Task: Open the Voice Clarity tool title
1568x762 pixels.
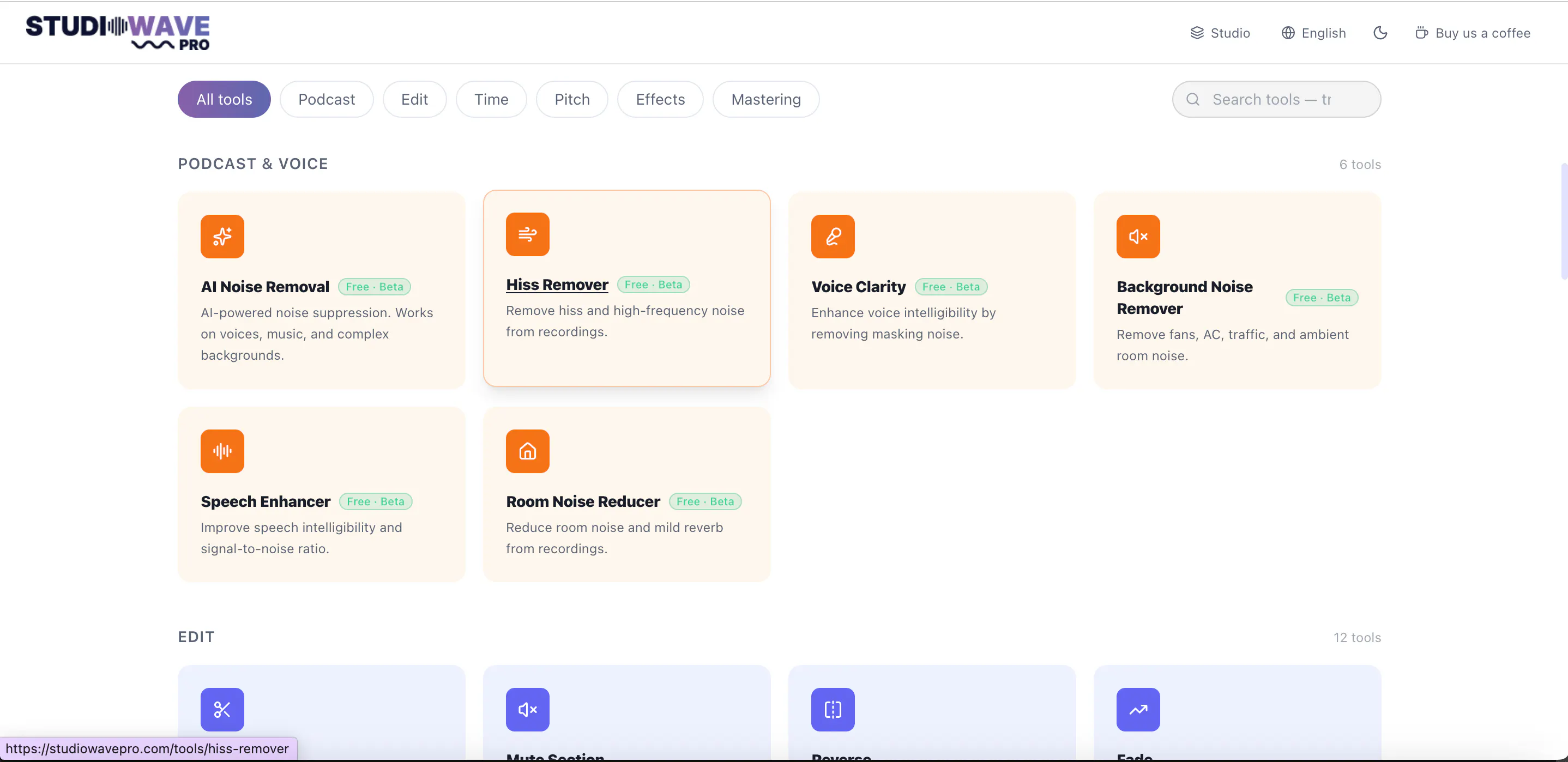Action: pyautogui.click(x=858, y=287)
